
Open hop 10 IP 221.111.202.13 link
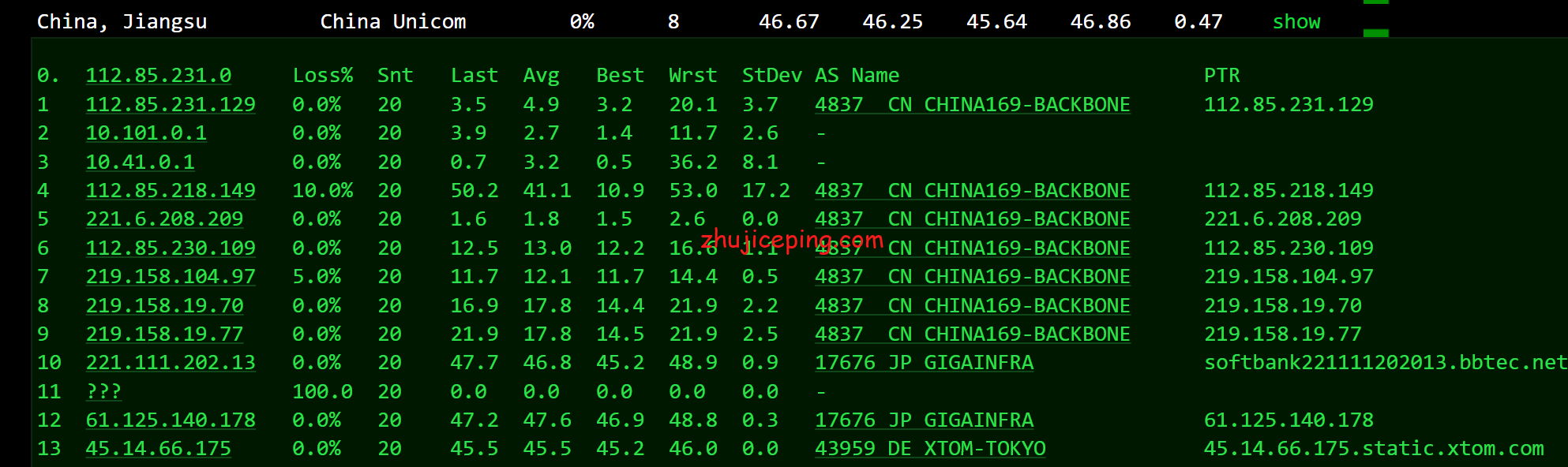point(171,363)
